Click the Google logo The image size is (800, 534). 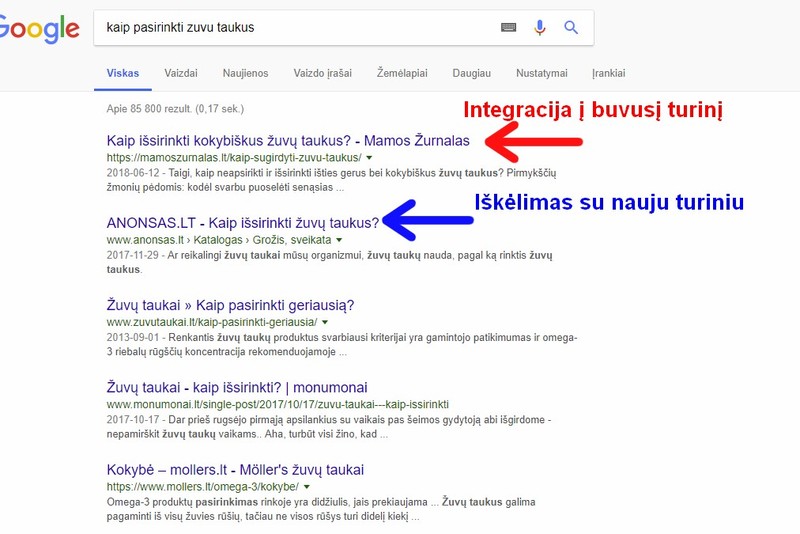coord(39,29)
